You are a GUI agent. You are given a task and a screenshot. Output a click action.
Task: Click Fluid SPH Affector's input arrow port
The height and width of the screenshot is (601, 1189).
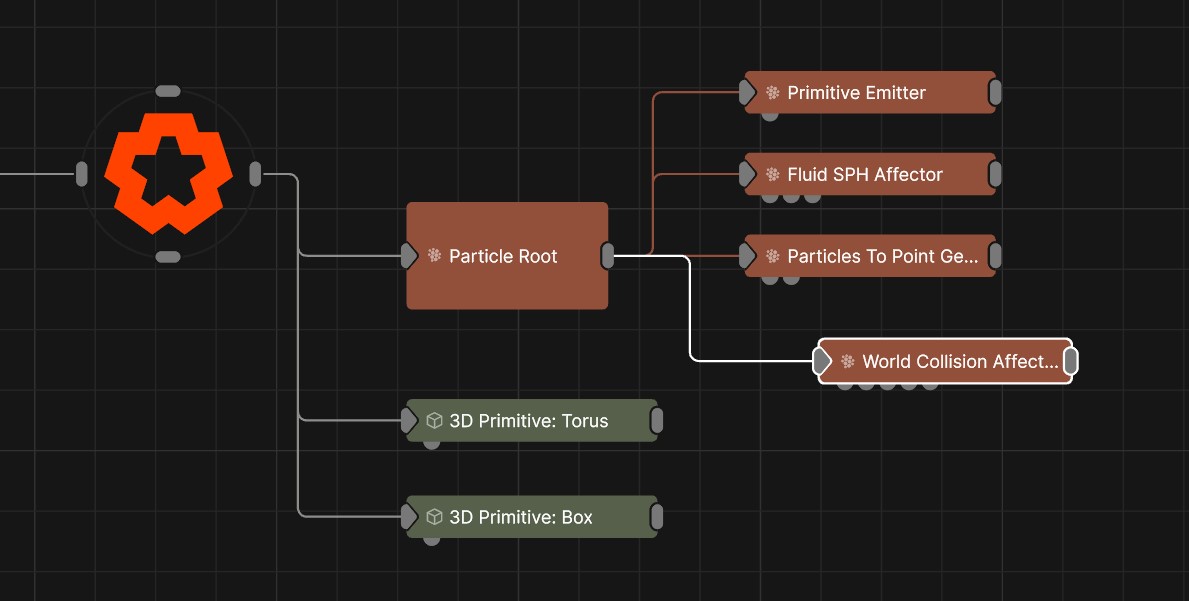coord(747,174)
